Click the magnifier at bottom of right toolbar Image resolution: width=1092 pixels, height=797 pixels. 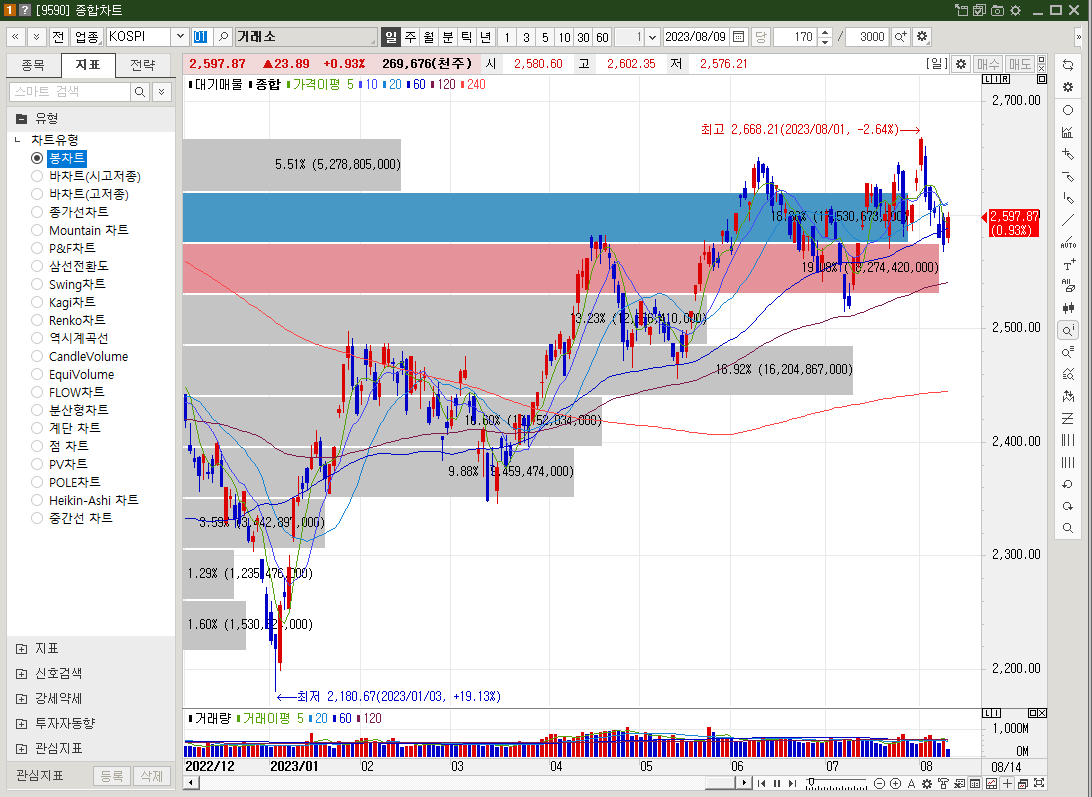1068,529
